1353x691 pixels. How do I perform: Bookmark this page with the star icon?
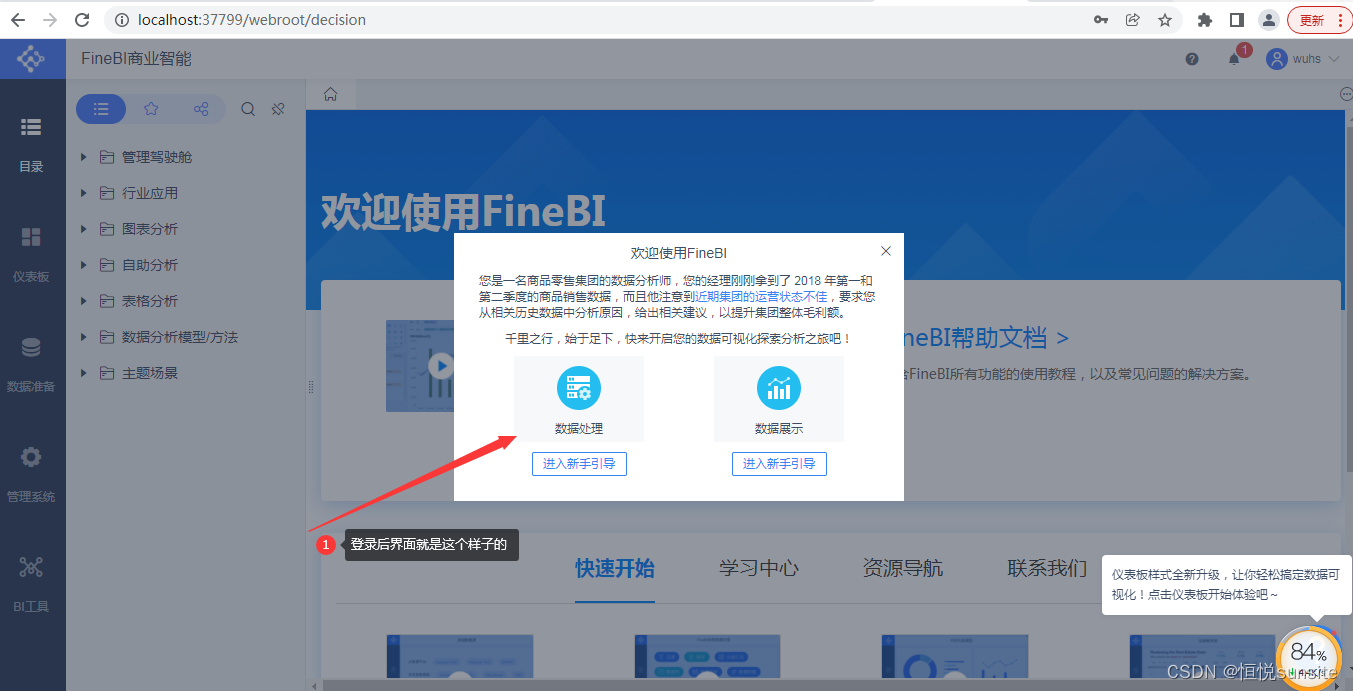pyautogui.click(x=1165, y=20)
